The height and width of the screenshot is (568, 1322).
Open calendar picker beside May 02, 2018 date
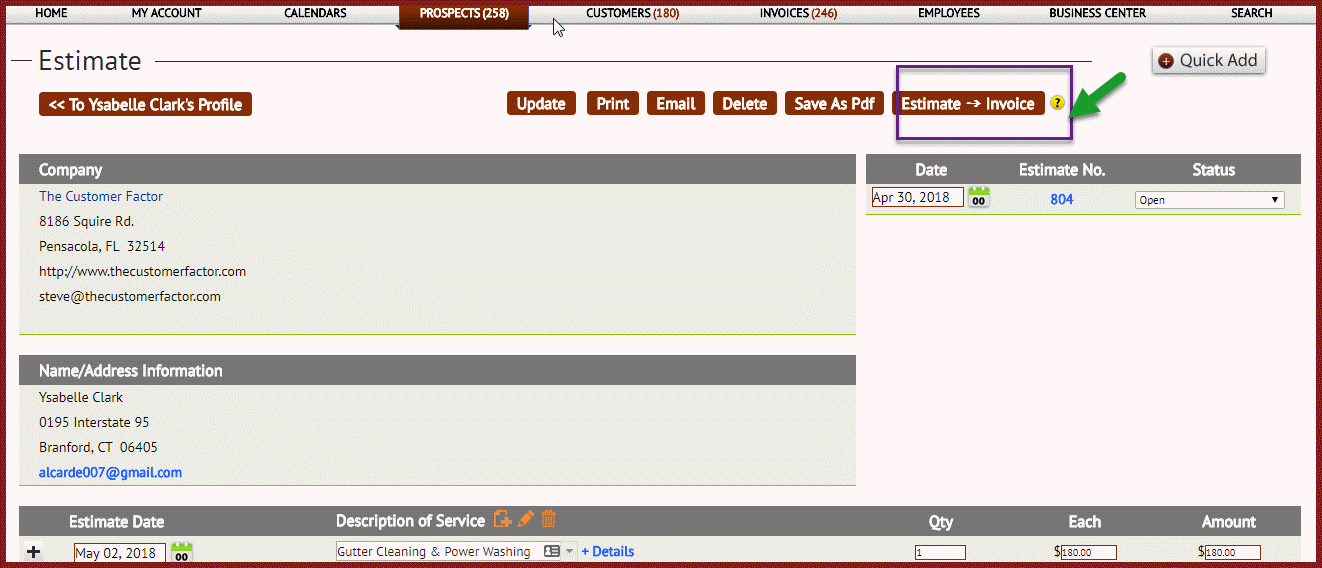pos(181,552)
